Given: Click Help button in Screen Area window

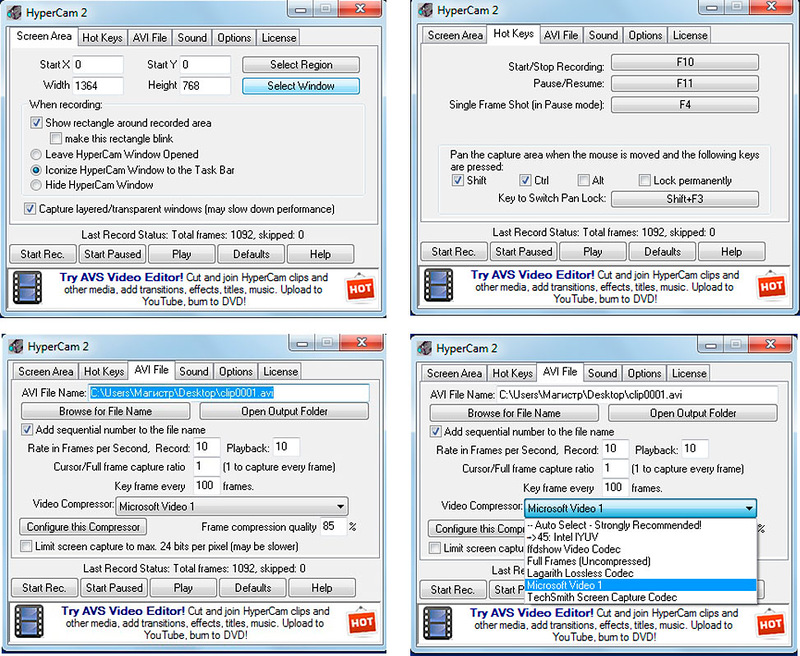Looking at the screenshot, I should tap(320, 254).
